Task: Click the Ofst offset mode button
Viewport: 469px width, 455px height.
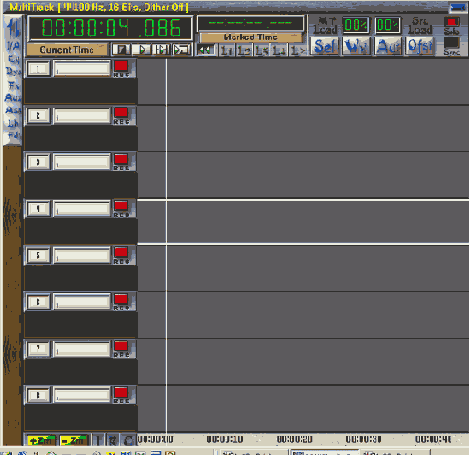Action: [420, 46]
